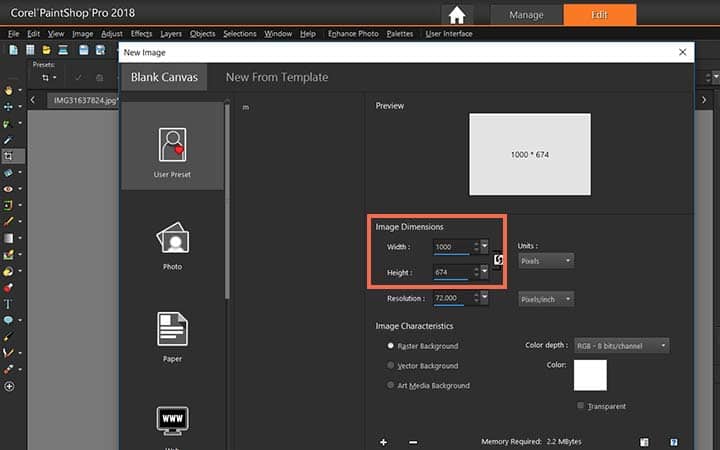Click the Open folder toolbar icon
The image size is (720, 450).
click(46, 50)
